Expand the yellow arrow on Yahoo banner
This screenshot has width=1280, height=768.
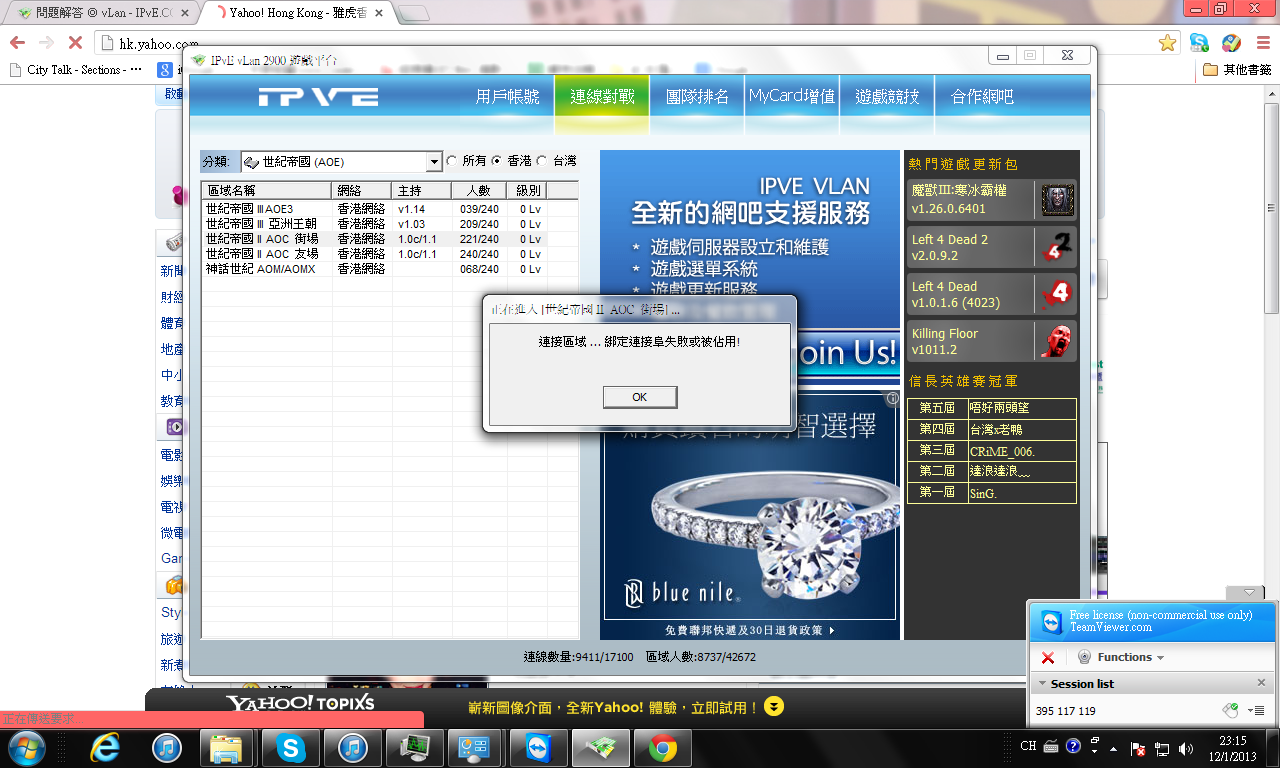(774, 707)
